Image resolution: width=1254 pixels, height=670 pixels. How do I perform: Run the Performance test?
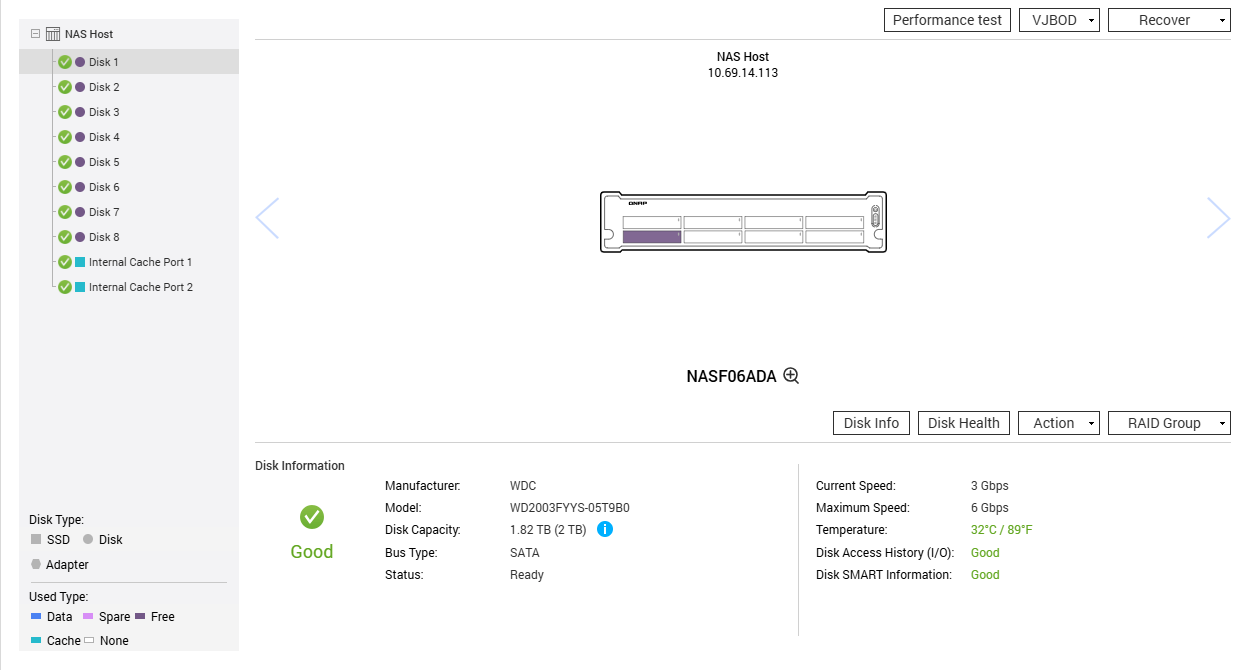pyautogui.click(x=947, y=20)
